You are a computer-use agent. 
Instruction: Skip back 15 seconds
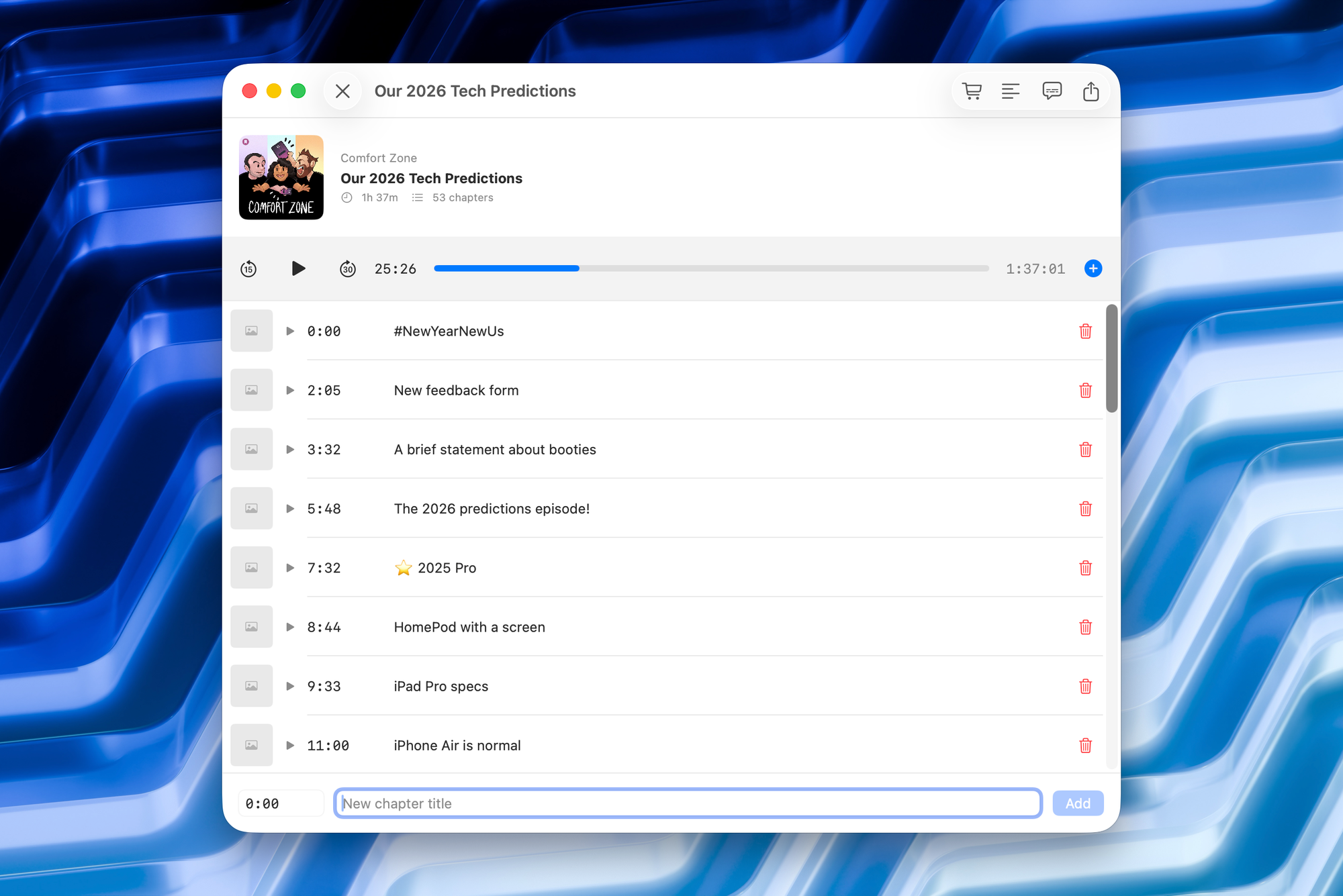click(x=248, y=269)
